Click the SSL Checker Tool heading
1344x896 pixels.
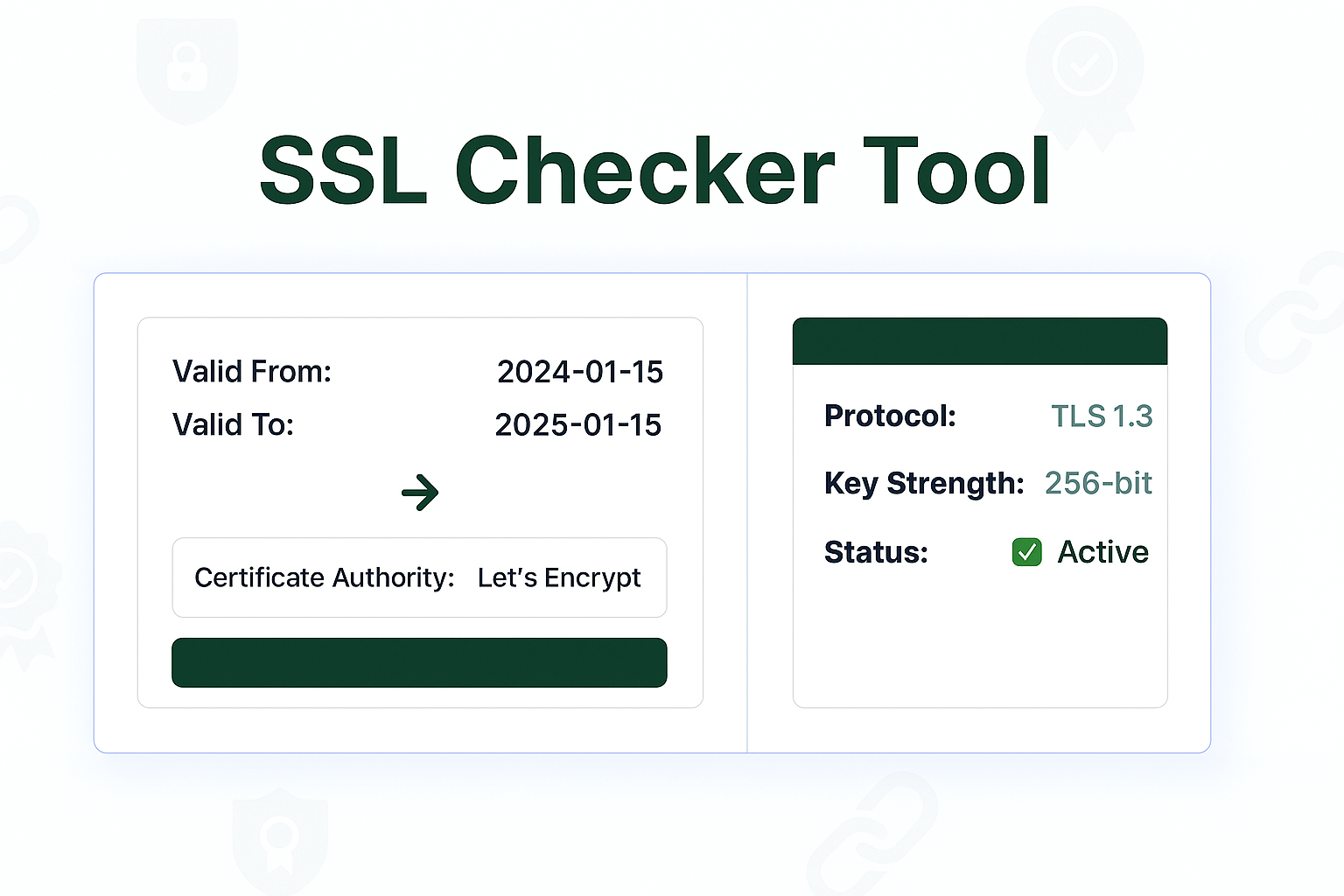654,171
